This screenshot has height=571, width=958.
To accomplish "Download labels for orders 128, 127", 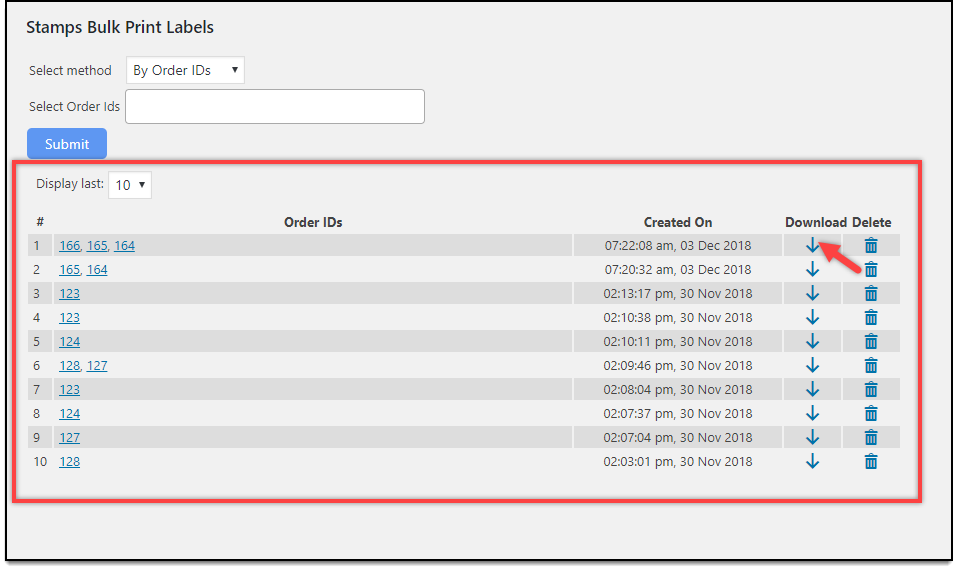I will pos(812,366).
